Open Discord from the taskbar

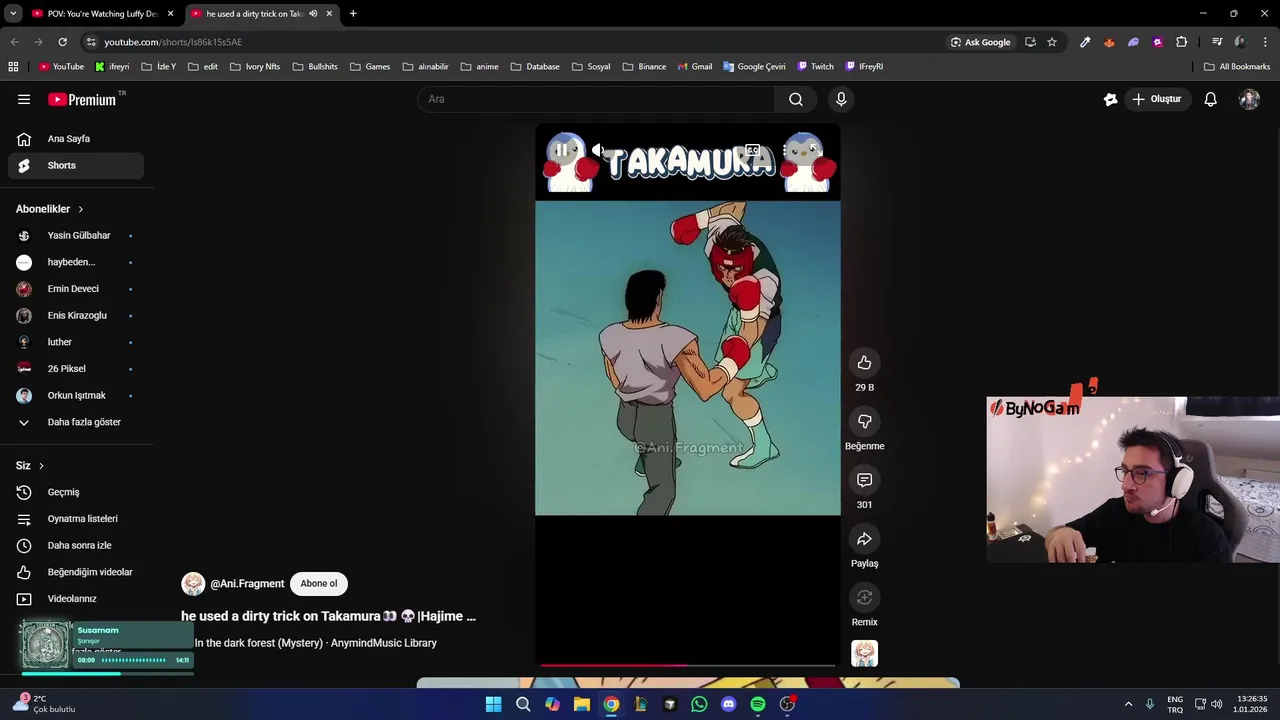pos(728,704)
